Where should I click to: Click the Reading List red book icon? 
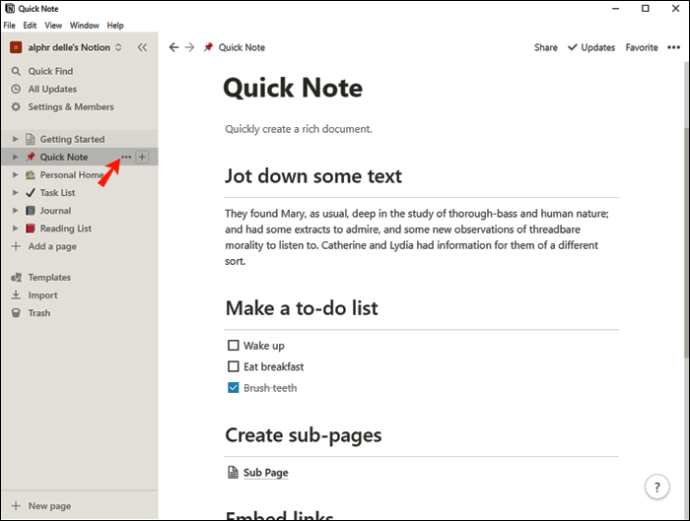(x=30, y=228)
